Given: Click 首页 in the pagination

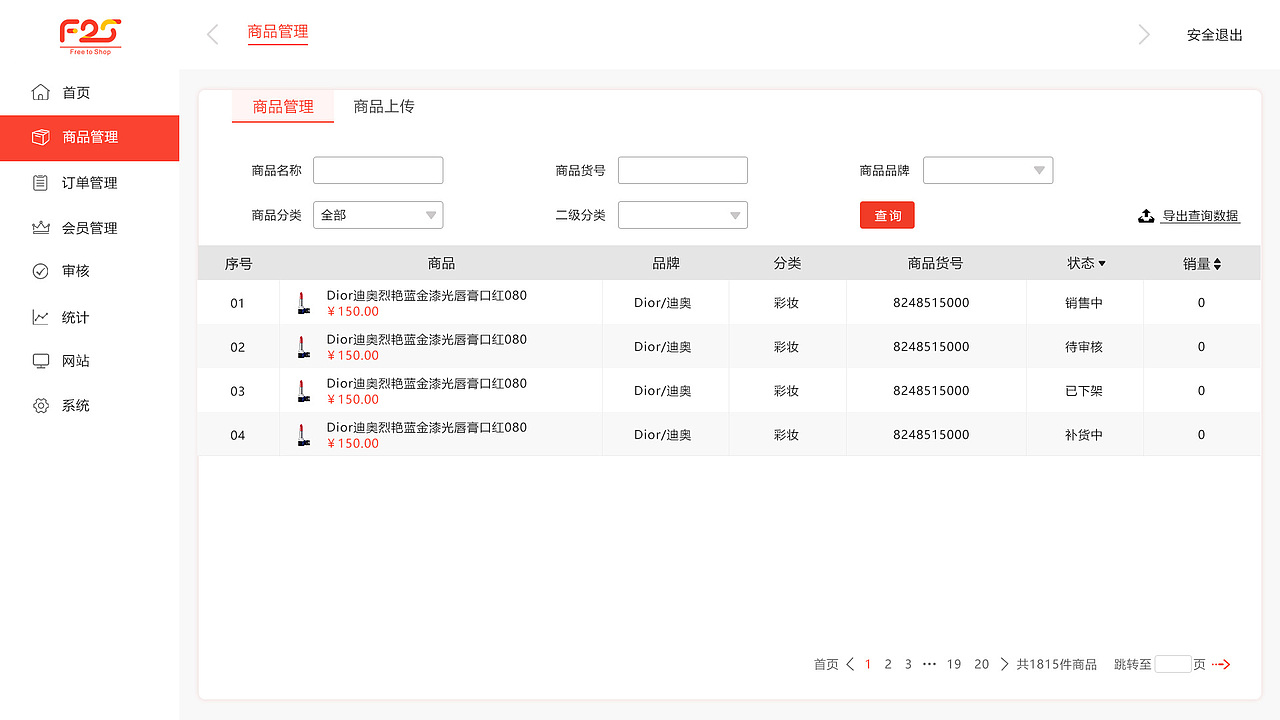Looking at the screenshot, I should click(x=826, y=664).
